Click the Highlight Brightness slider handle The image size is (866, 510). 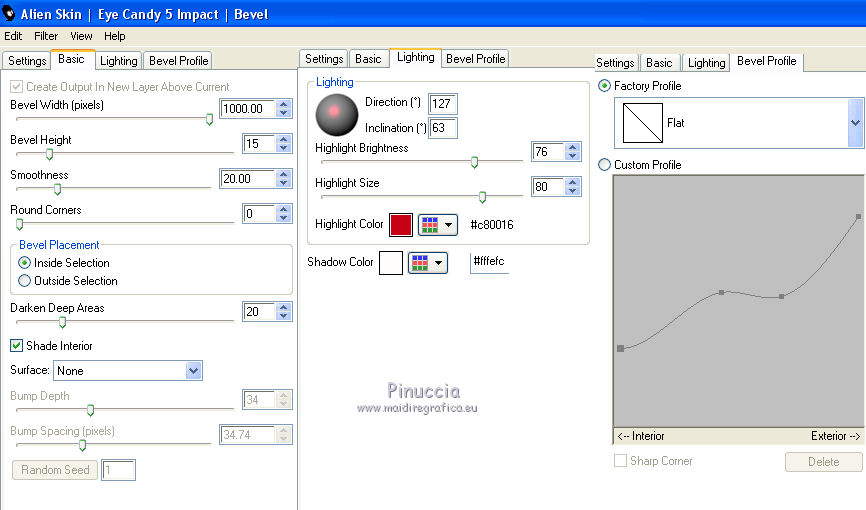pyautogui.click(x=474, y=162)
